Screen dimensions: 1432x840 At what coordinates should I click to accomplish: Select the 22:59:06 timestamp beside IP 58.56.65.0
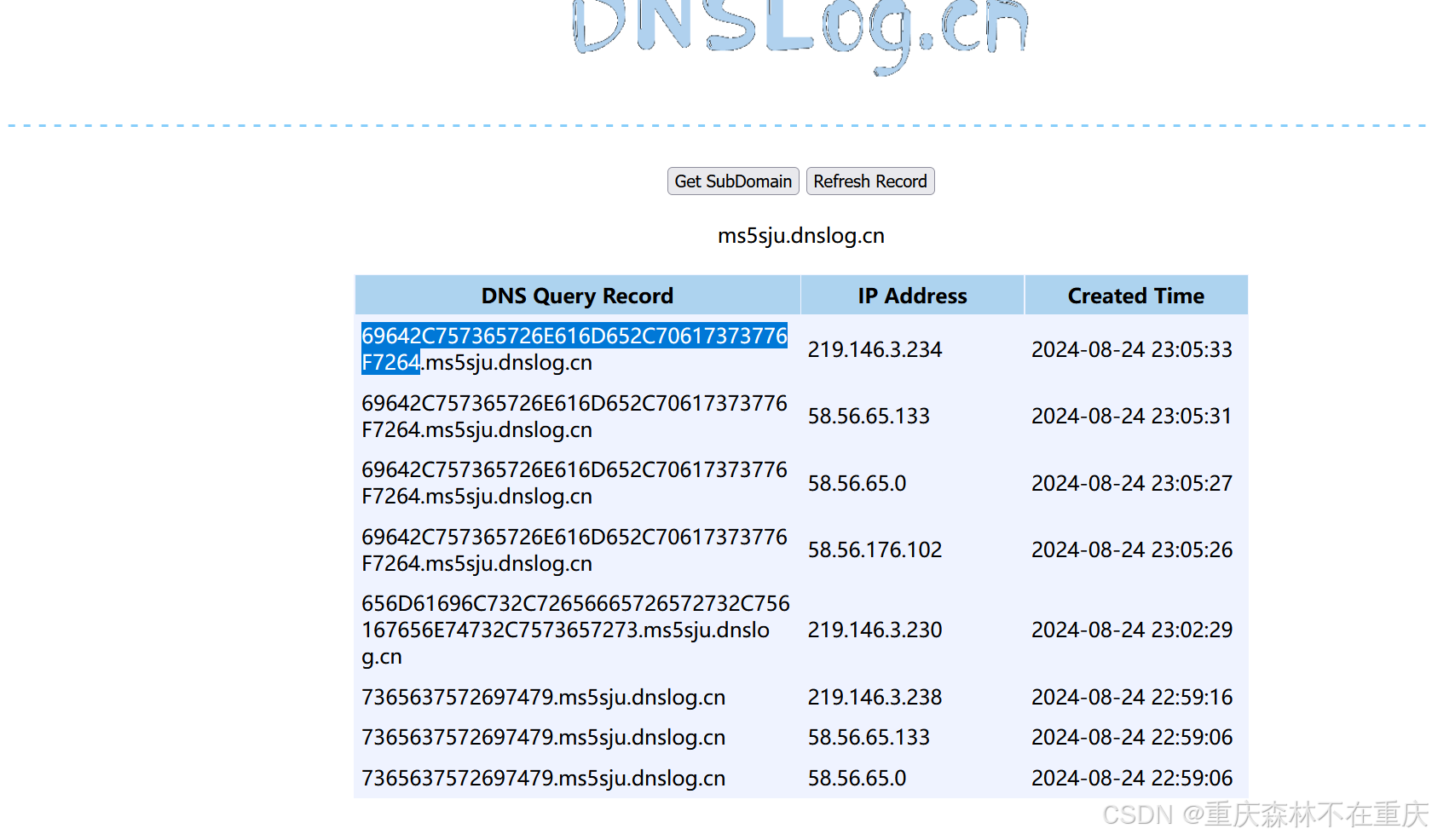(1132, 779)
